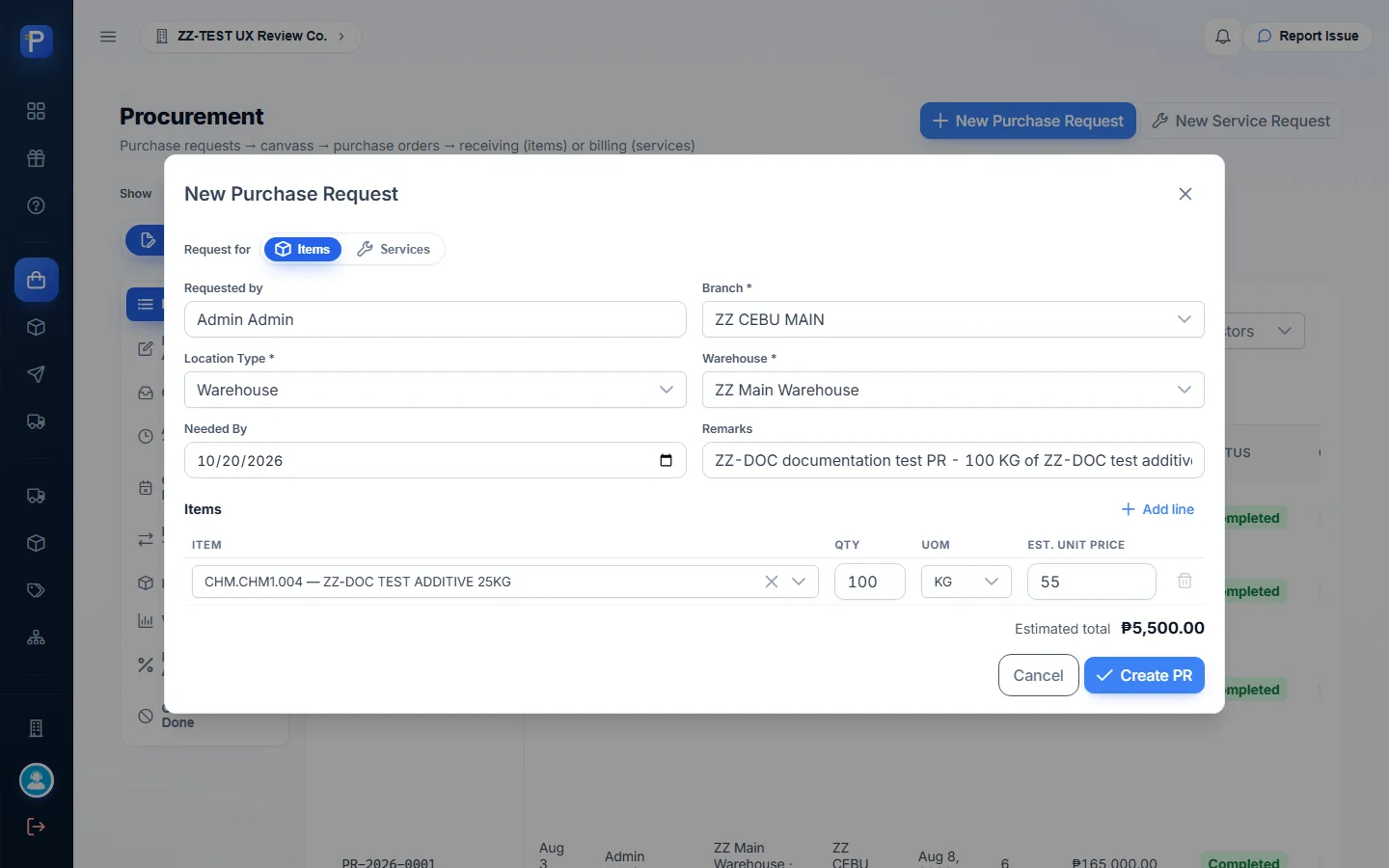Screen dimensions: 1389x868
Task: Open the gift icon in the sidebar
Action: (x=37, y=158)
